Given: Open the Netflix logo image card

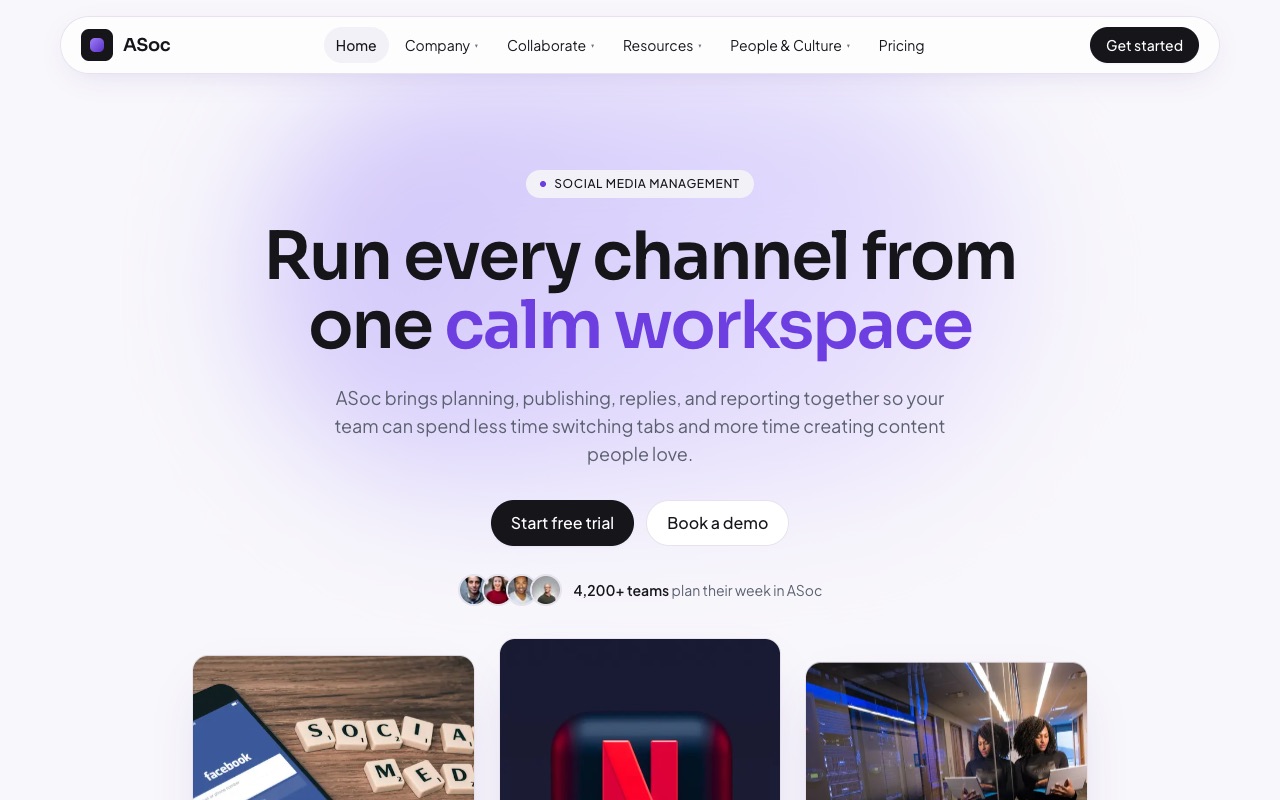Looking at the screenshot, I should (x=640, y=720).
